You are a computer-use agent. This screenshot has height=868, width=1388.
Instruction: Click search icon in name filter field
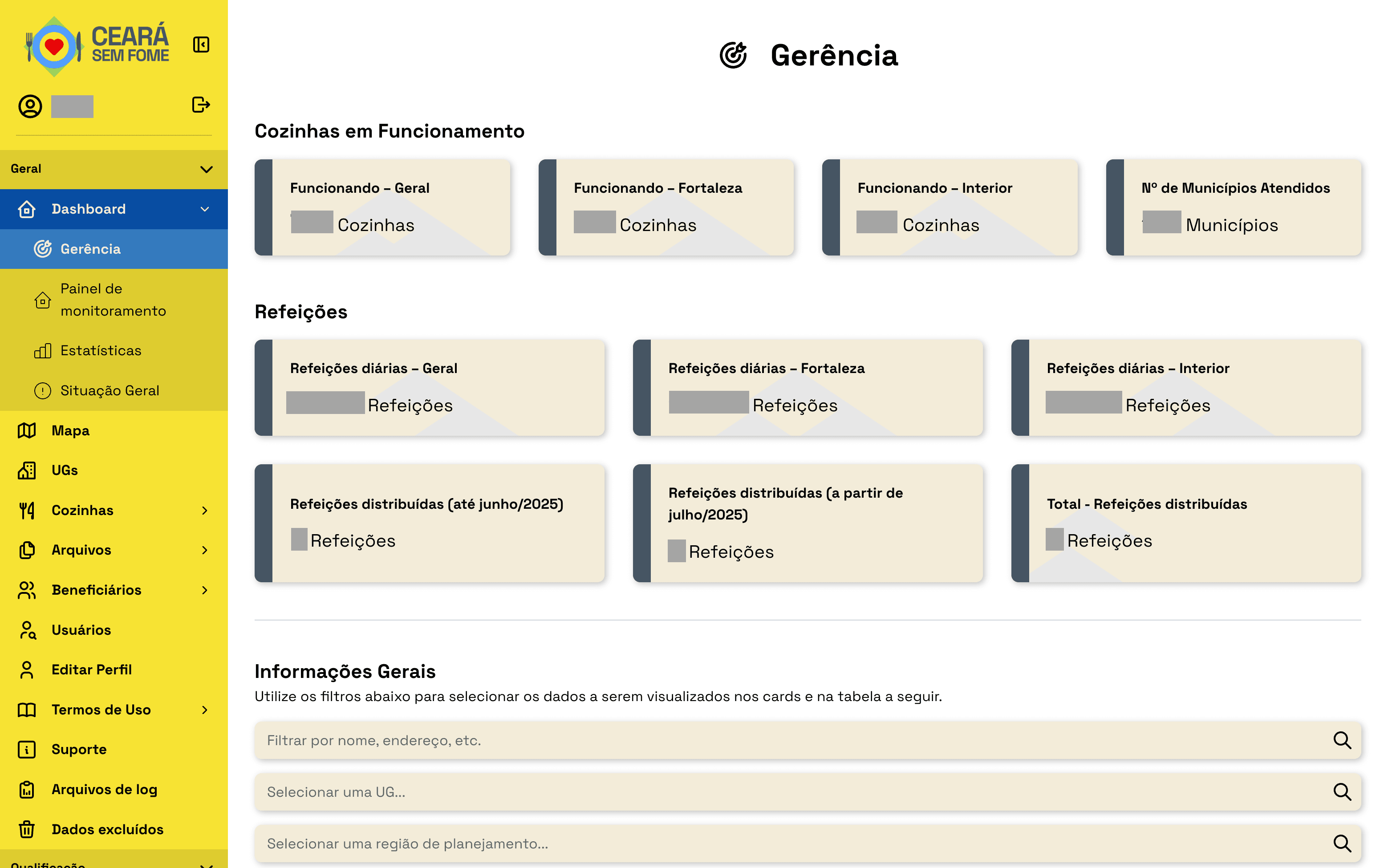[x=1342, y=740]
